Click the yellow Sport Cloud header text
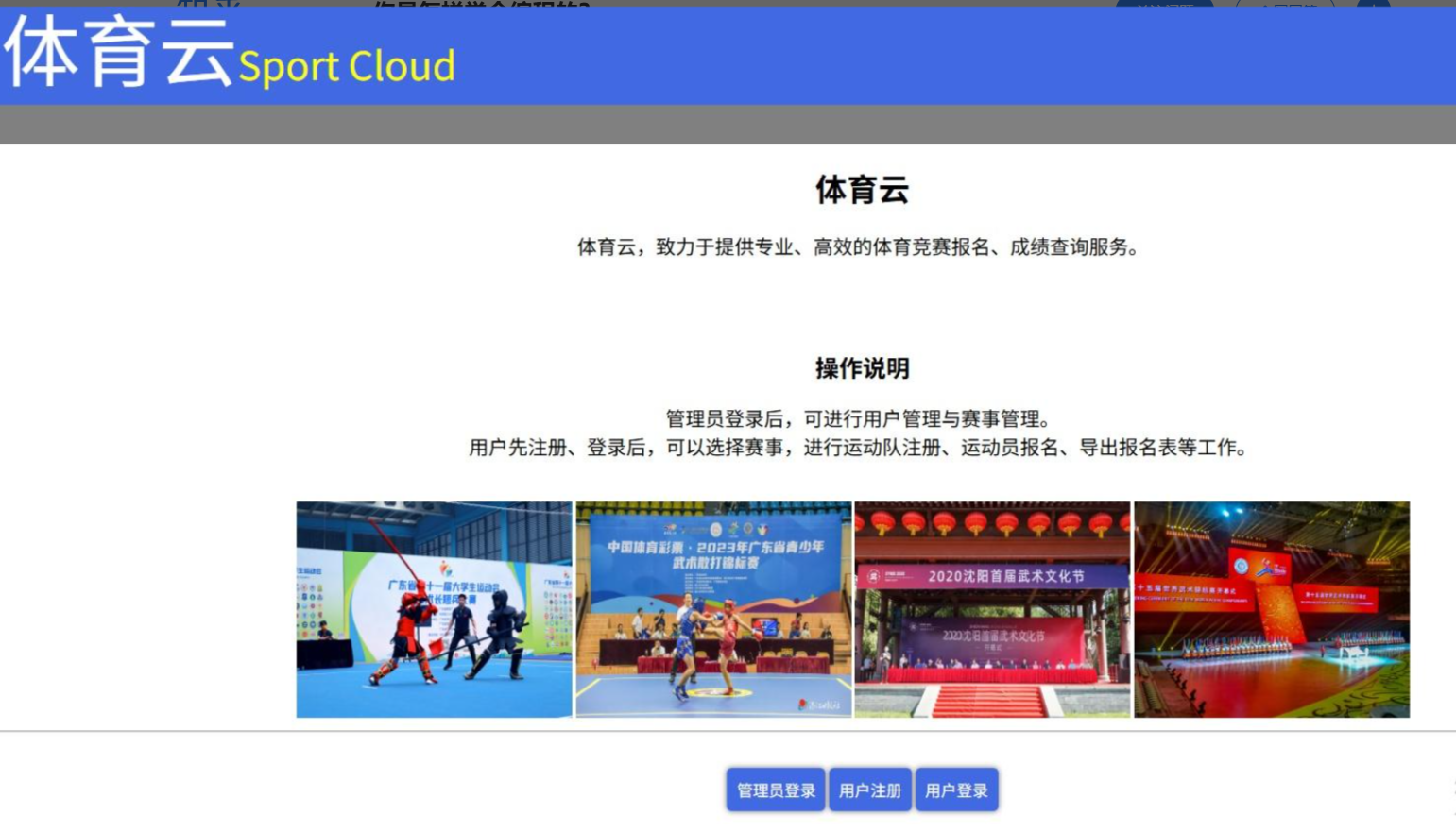This screenshot has height=832, width=1456. click(x=346, y=66)
